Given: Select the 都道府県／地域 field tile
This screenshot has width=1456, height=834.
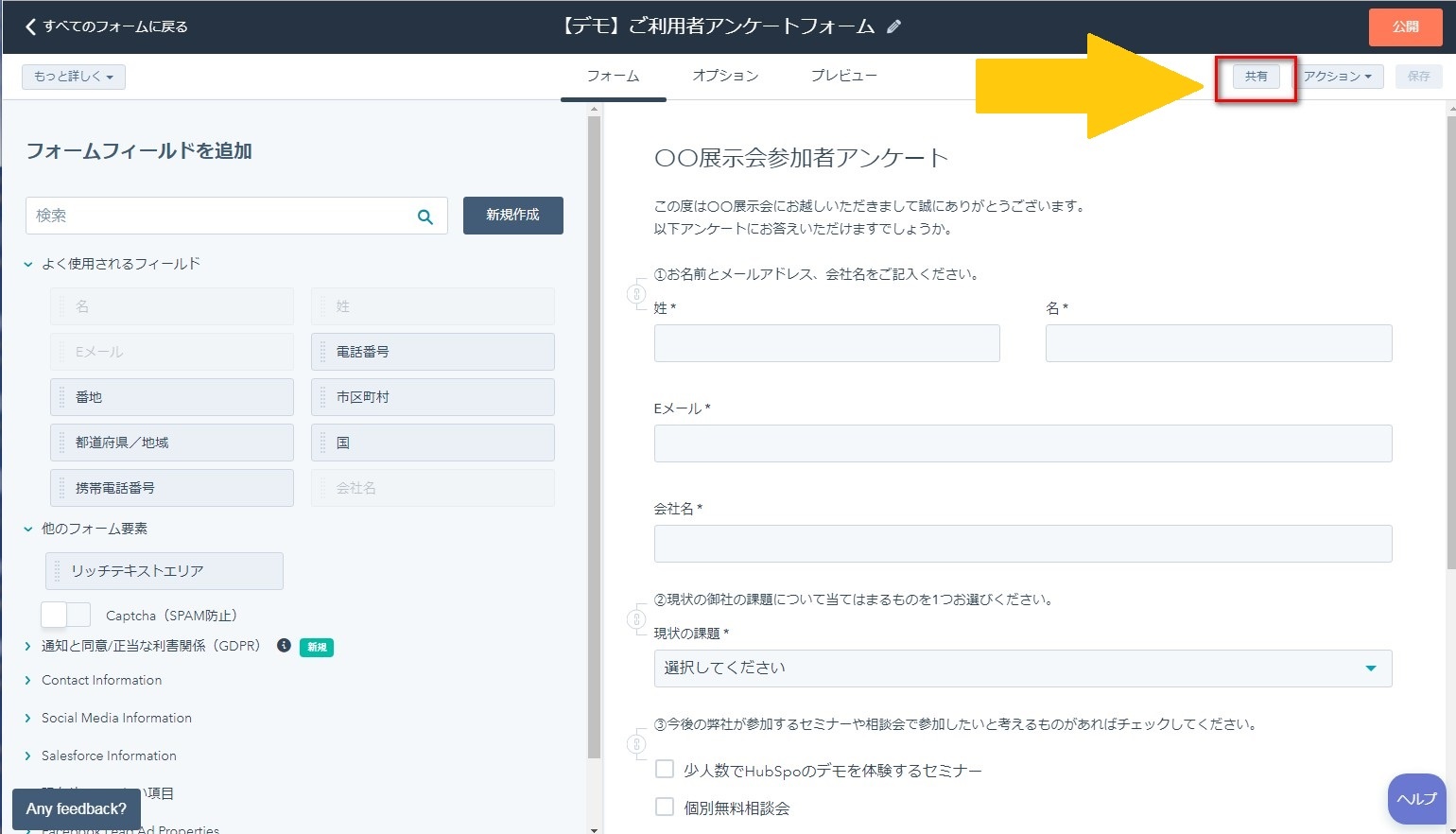Looking at the screenshot, I should point(172,443).
